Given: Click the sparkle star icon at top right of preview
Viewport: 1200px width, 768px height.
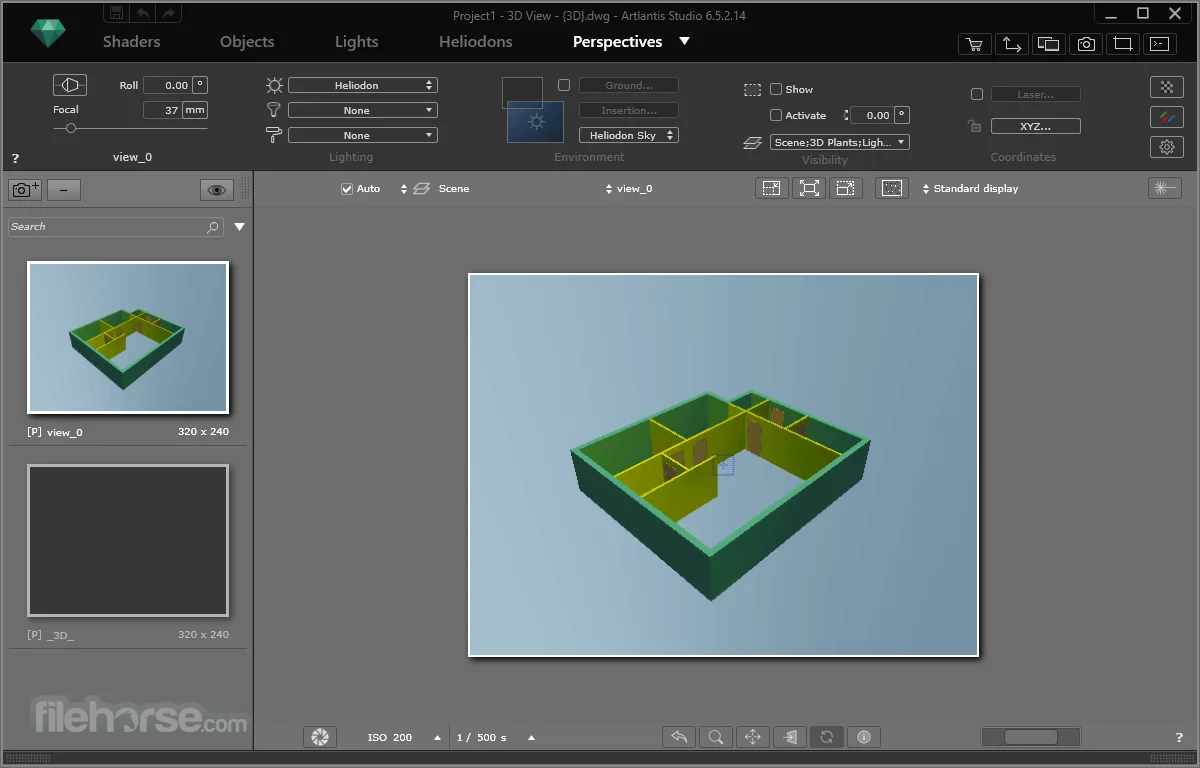Looking at the screenshot, I should (x=1165, y=188).
